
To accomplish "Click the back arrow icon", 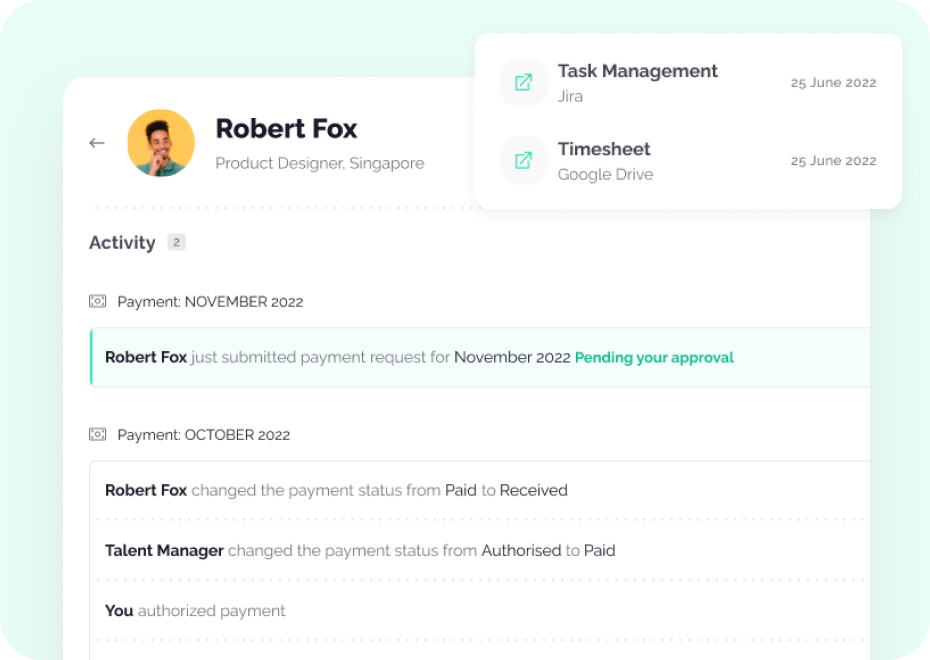I will [x=97, y=143].
